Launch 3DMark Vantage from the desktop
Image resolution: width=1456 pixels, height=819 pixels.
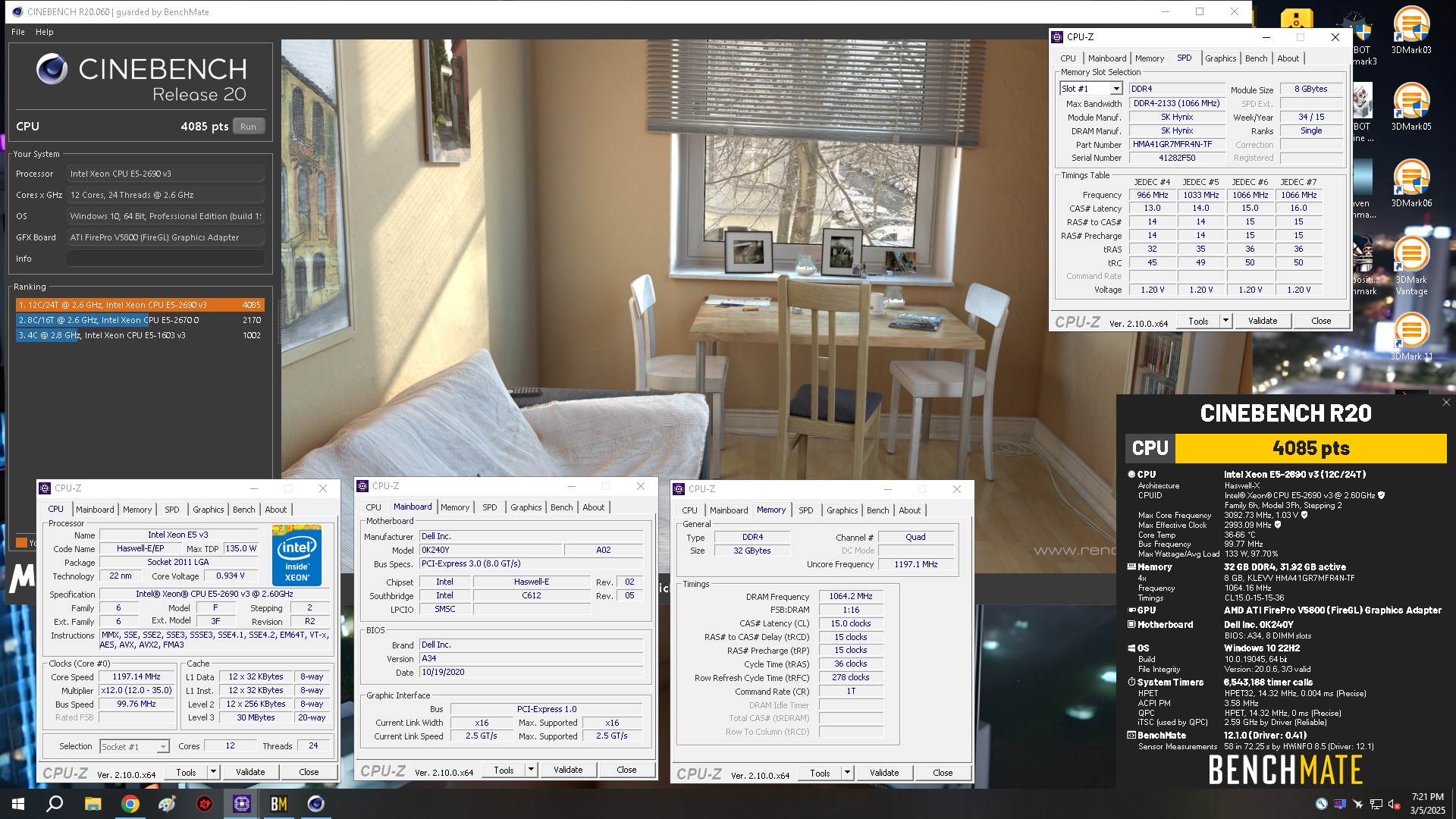(1411, 265)
